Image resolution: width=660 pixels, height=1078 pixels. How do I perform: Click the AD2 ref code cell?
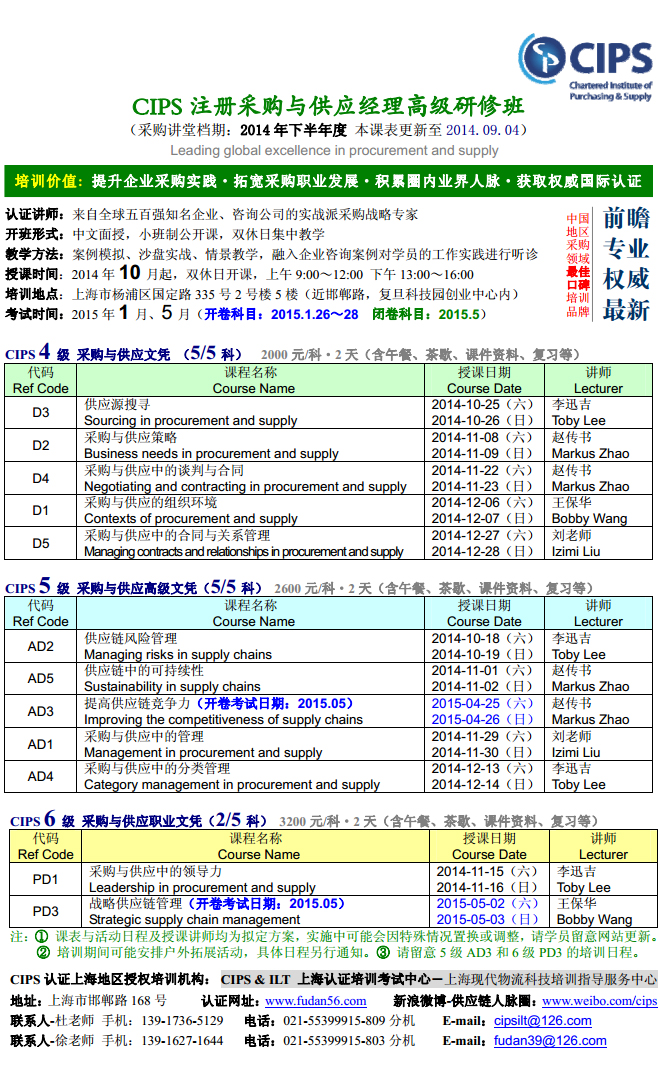[41, 646]
